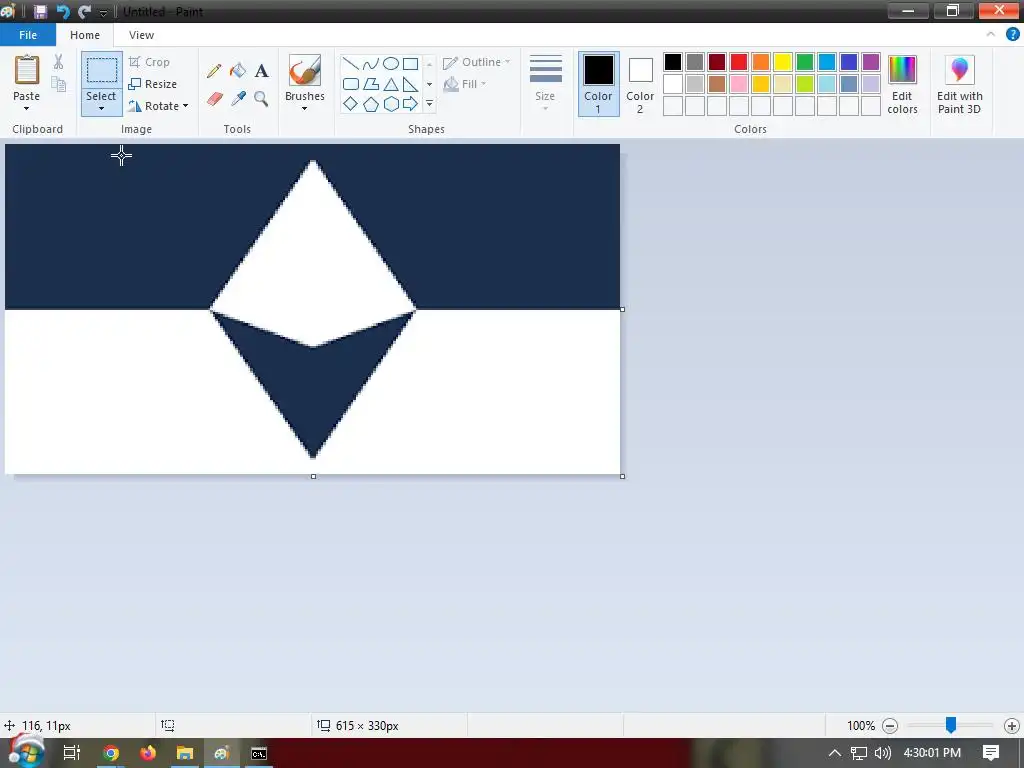Pick the red color swatch

[739, 62]
